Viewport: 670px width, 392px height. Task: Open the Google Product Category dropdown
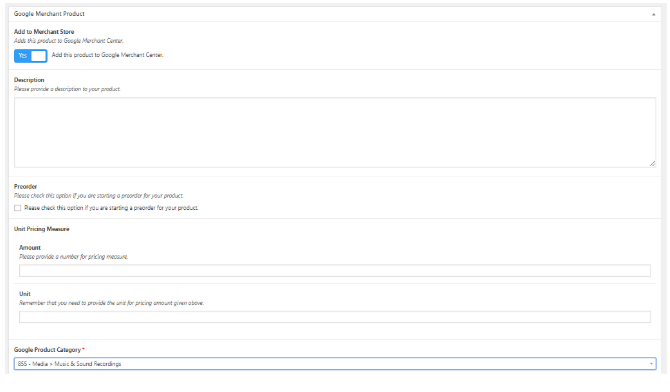[x=335, y=364]
